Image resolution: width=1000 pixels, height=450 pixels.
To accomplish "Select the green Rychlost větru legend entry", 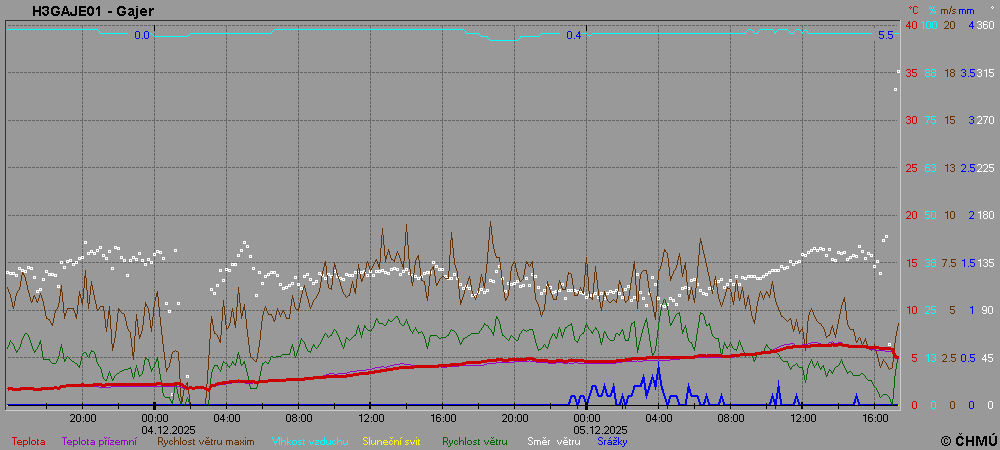I will [x=475, y=441].
